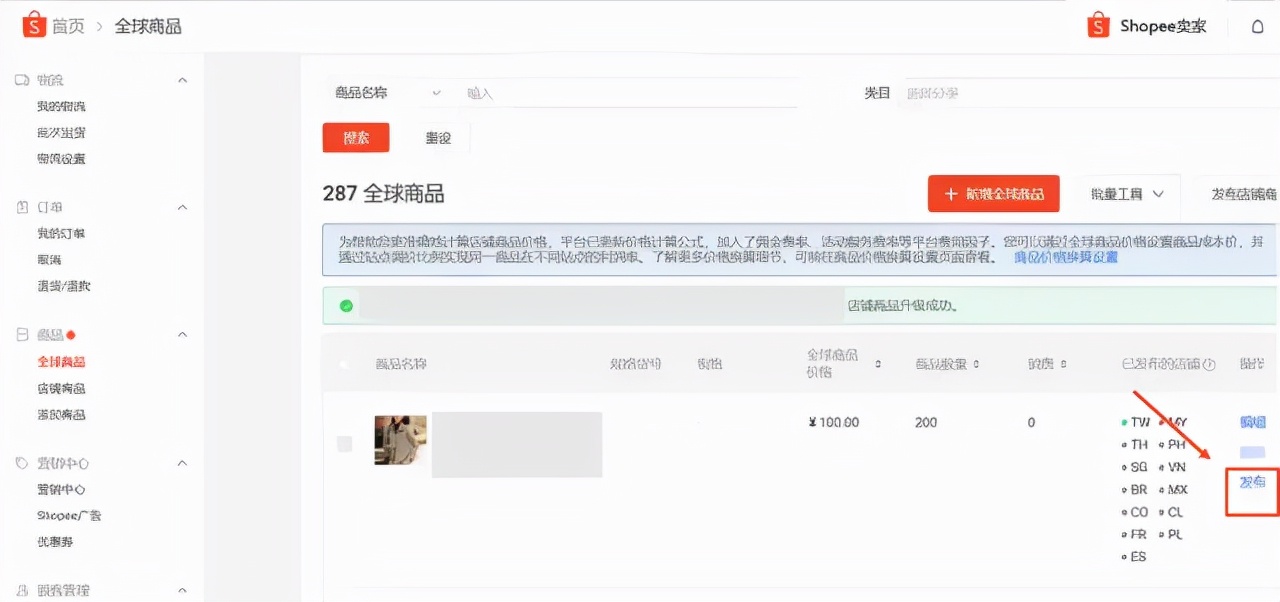Check the select-all checkbox in the table header
1280x602 pixels.
[x=345, y=363]
